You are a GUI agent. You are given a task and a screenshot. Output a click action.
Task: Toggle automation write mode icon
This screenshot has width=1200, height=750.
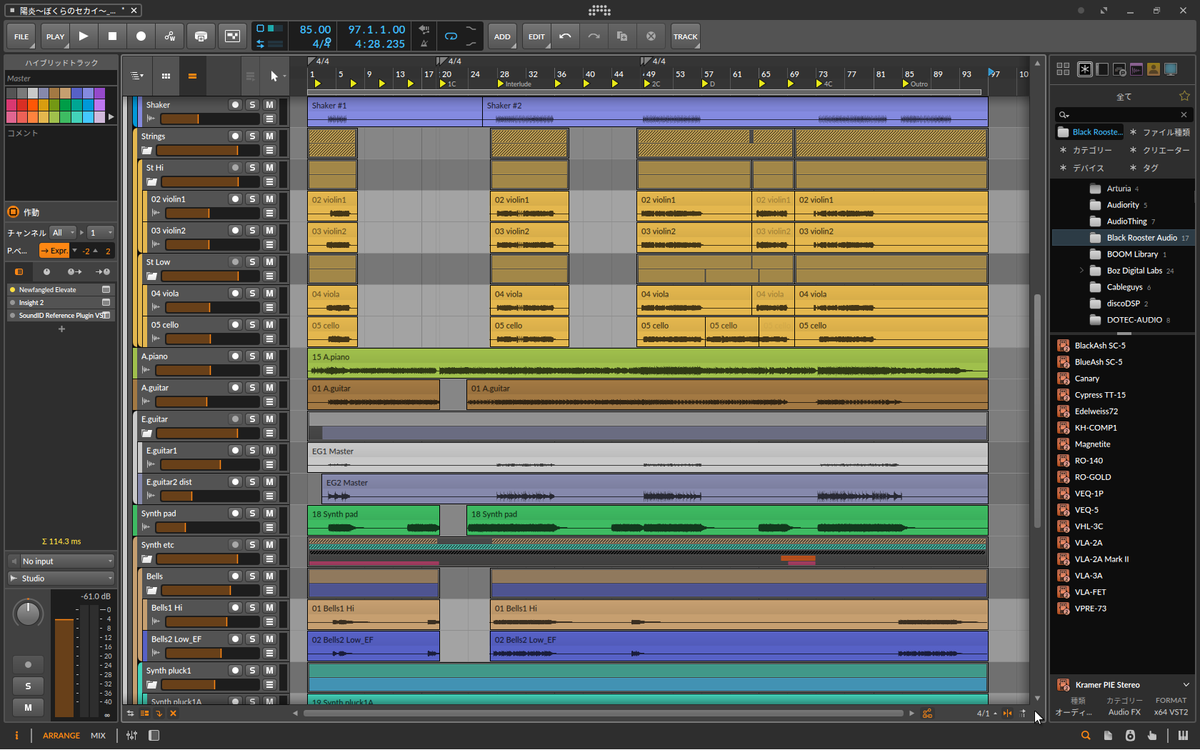pos(170,36)
